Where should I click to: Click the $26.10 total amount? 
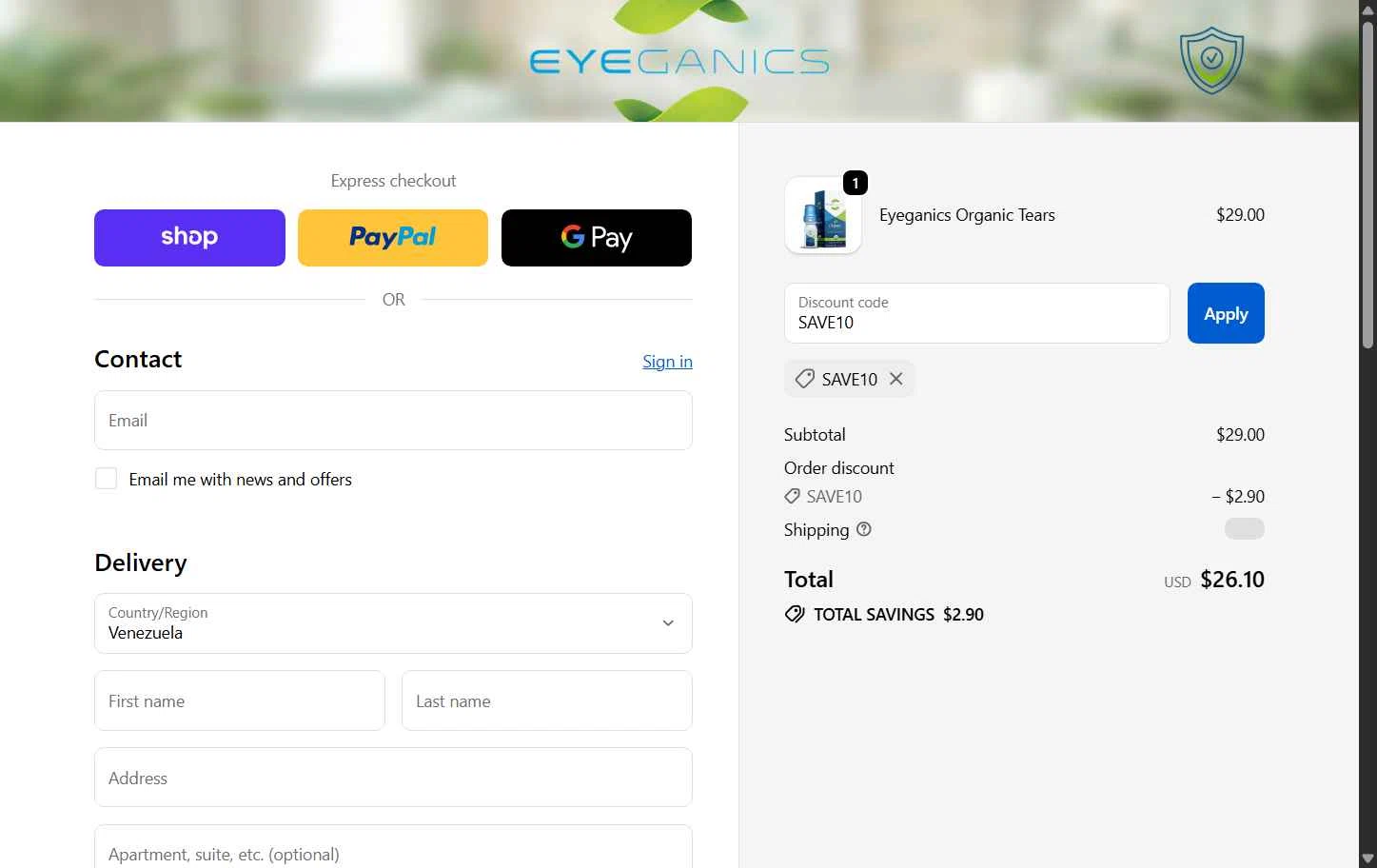(x=1232, y=580)
